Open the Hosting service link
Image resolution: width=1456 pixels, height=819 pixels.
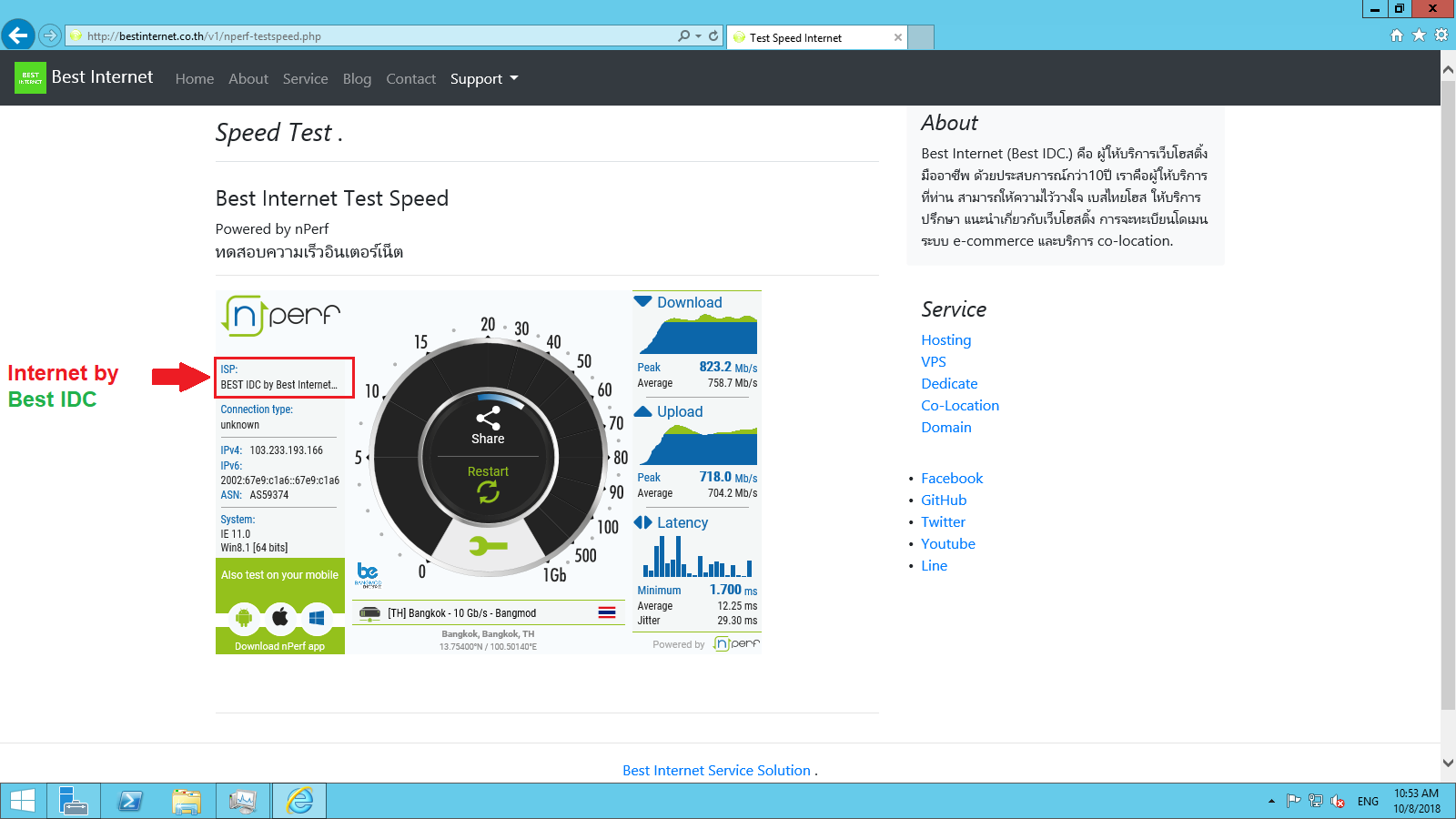coord(945,339)
